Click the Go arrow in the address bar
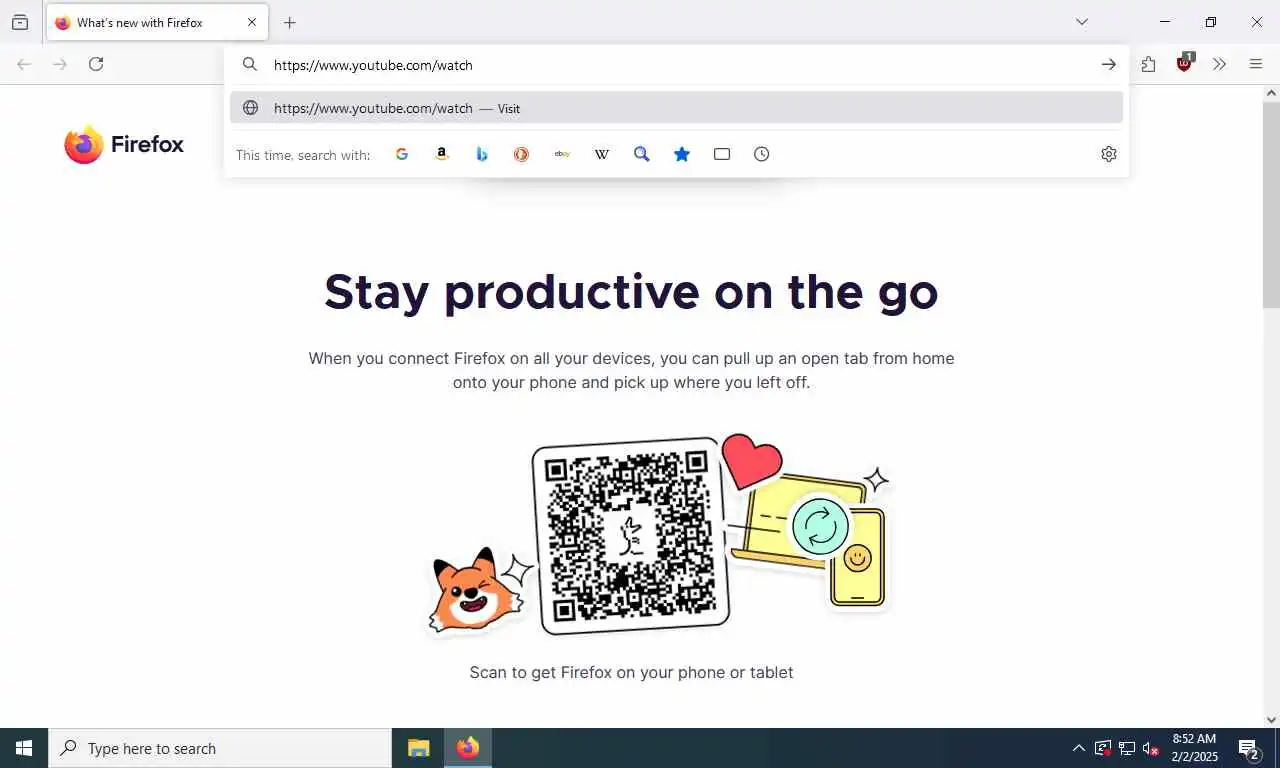Image resolution: width=1280 pixels, height=768 pixels. (1109, 65)
